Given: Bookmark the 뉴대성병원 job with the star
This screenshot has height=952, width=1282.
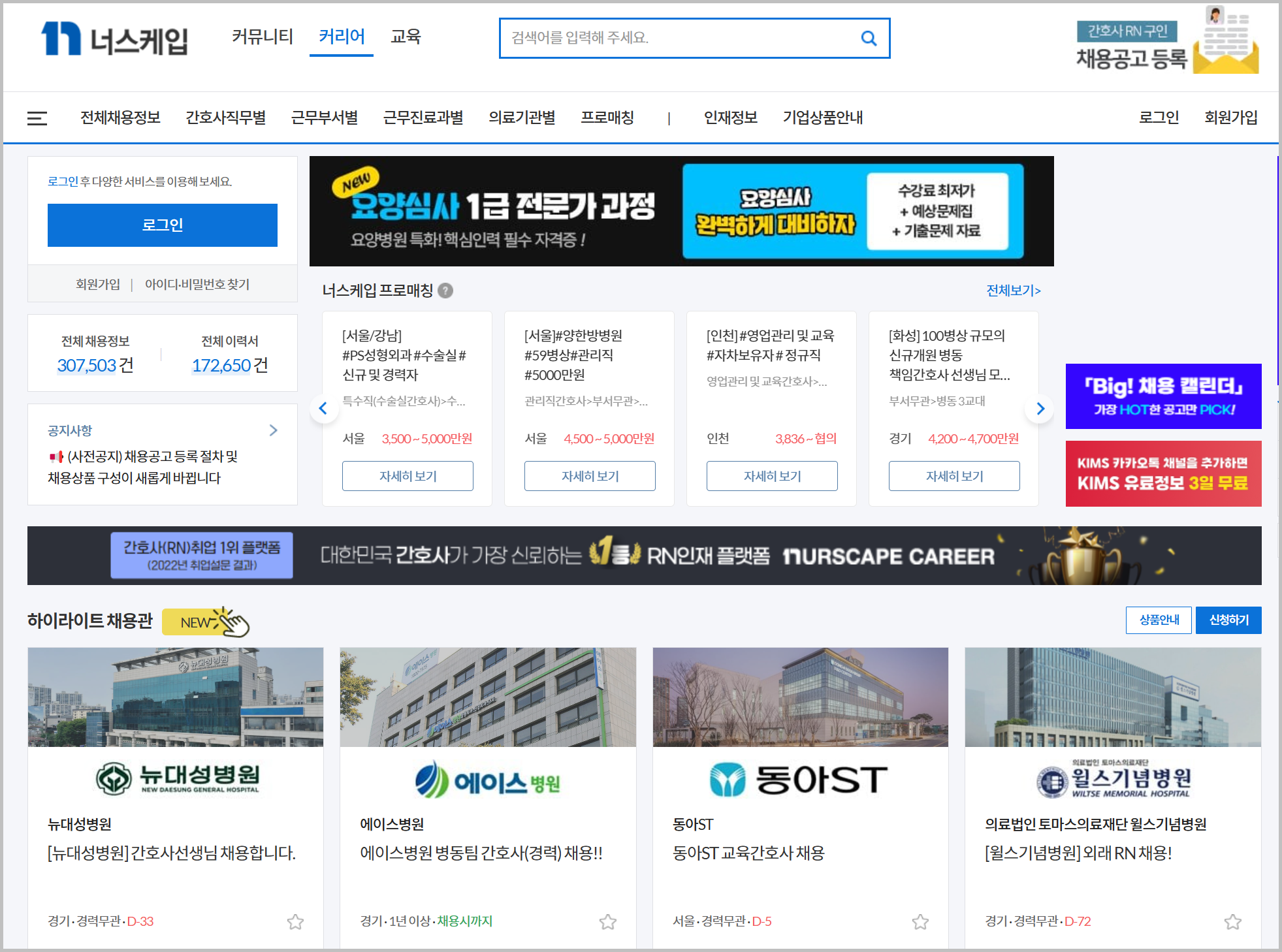Looking at the screenshot, I should point(295,921).
